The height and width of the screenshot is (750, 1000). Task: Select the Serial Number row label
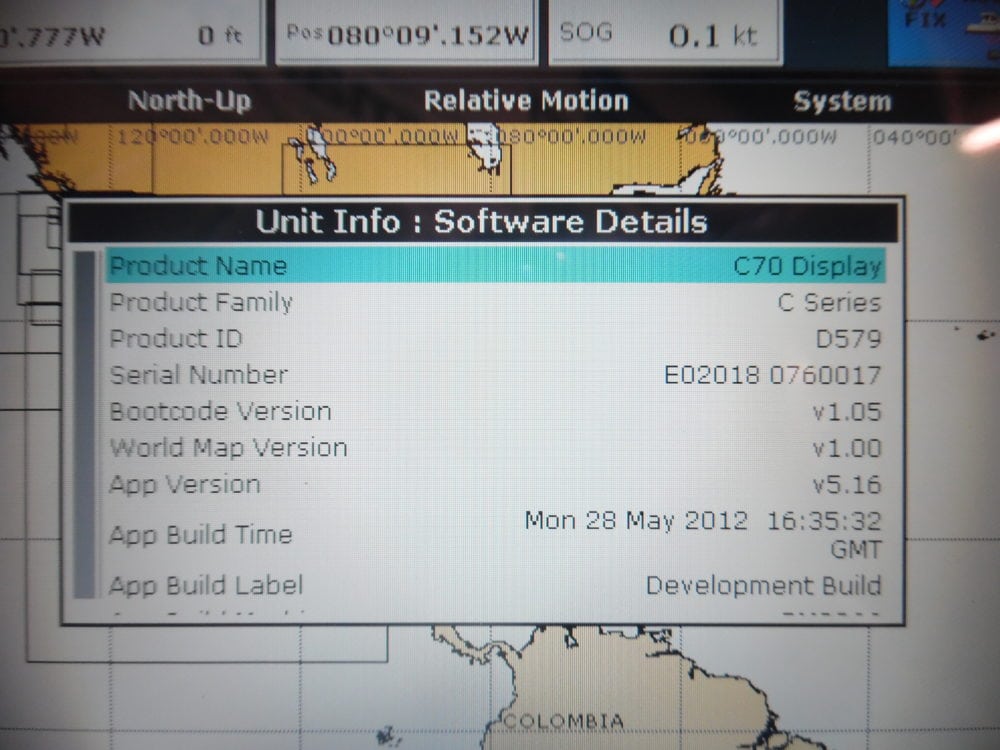tap(198, 375)
